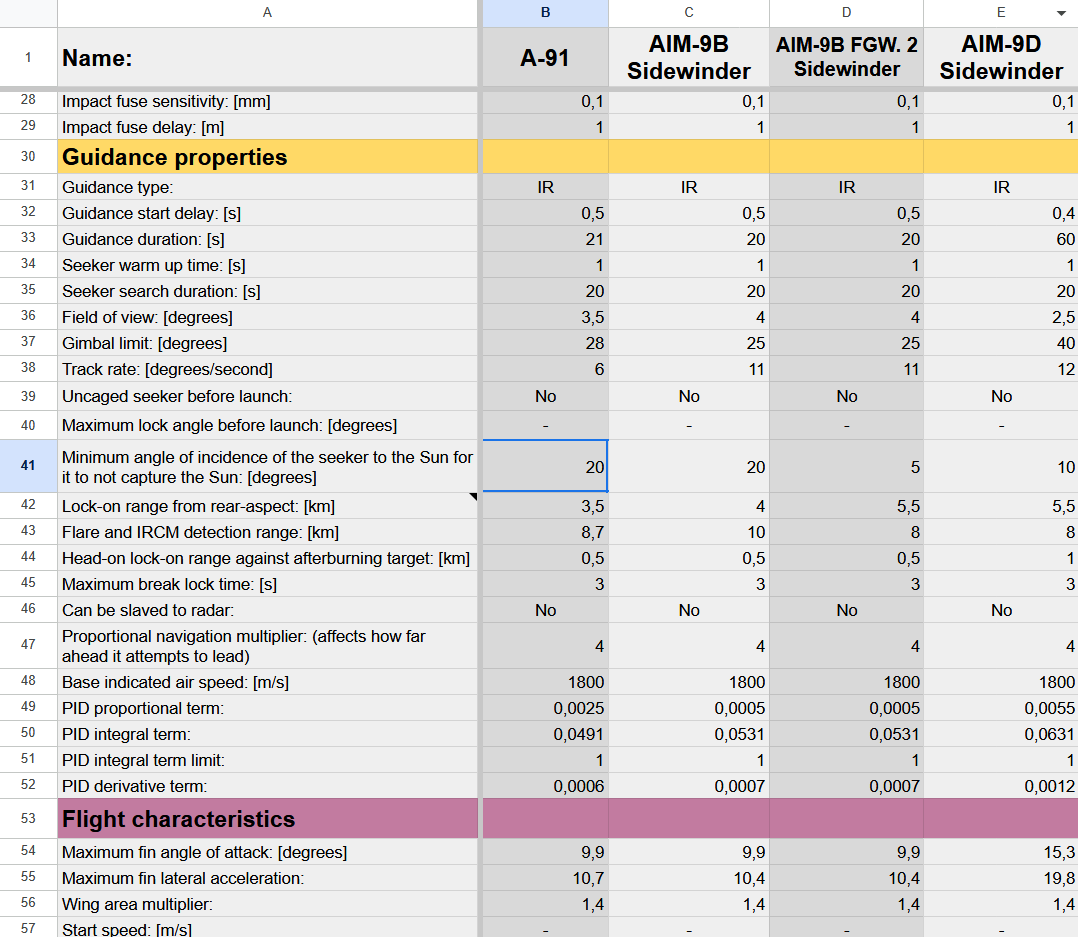Click 'Seeker warm up time: [s]' cell
1078x937 pixels.
(267, 265)
